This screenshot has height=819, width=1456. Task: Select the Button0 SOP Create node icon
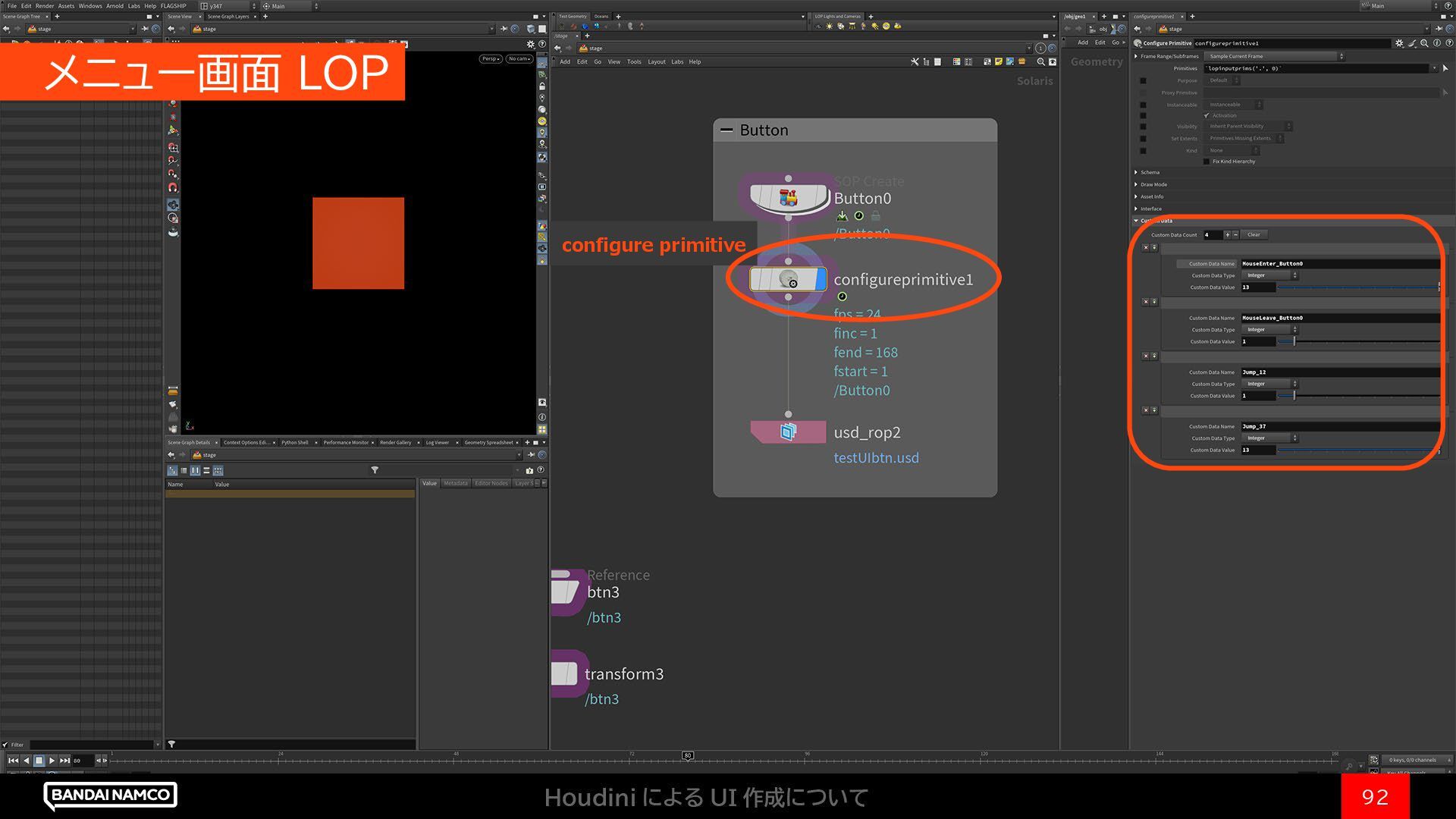point(788,199)
